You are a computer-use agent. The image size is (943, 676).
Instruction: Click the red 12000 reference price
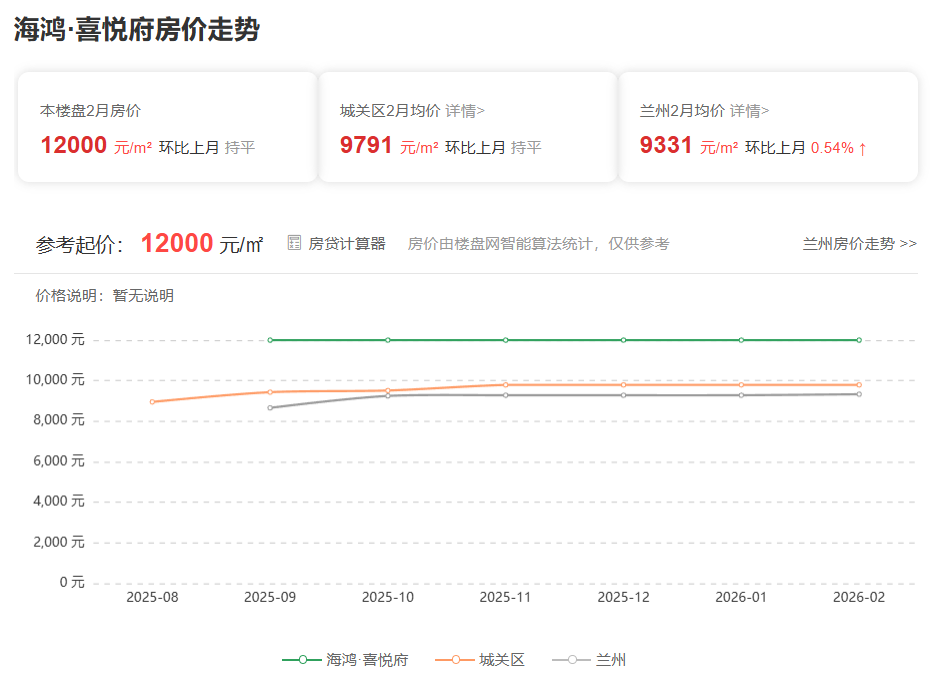point(176,242)
